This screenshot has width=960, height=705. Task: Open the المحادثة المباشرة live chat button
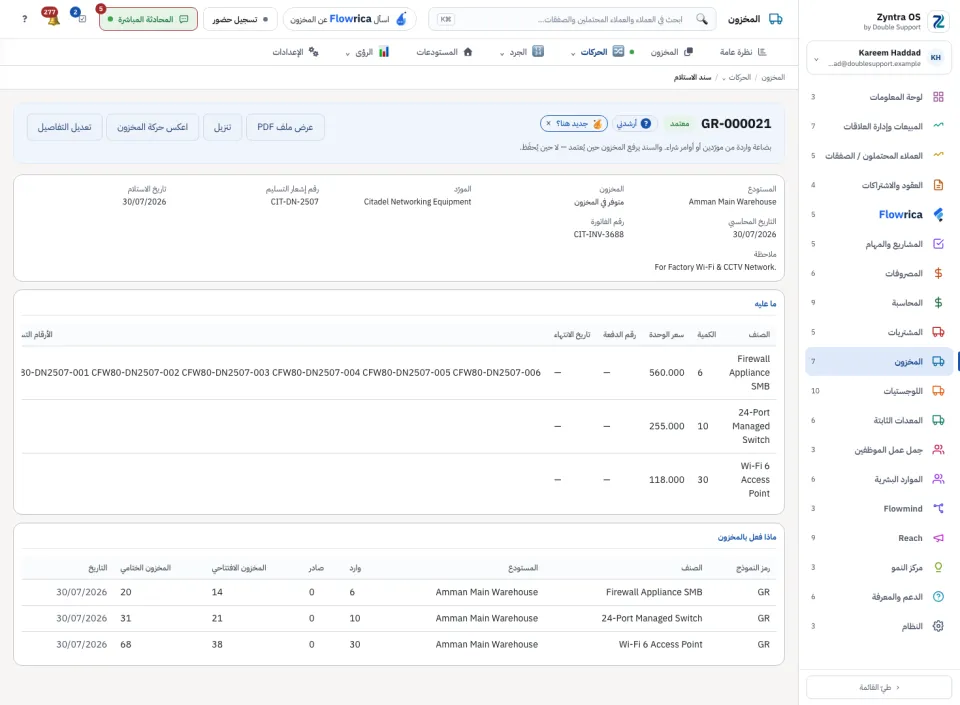point(148,19)
